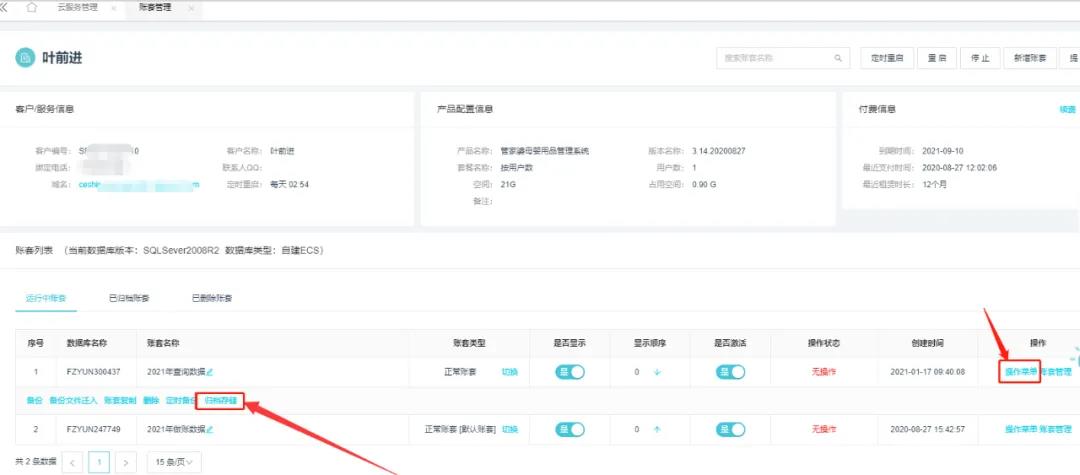Expand 操作菜单 for row FZYUN247749

pyautogui.click(x=1020, y=429)
